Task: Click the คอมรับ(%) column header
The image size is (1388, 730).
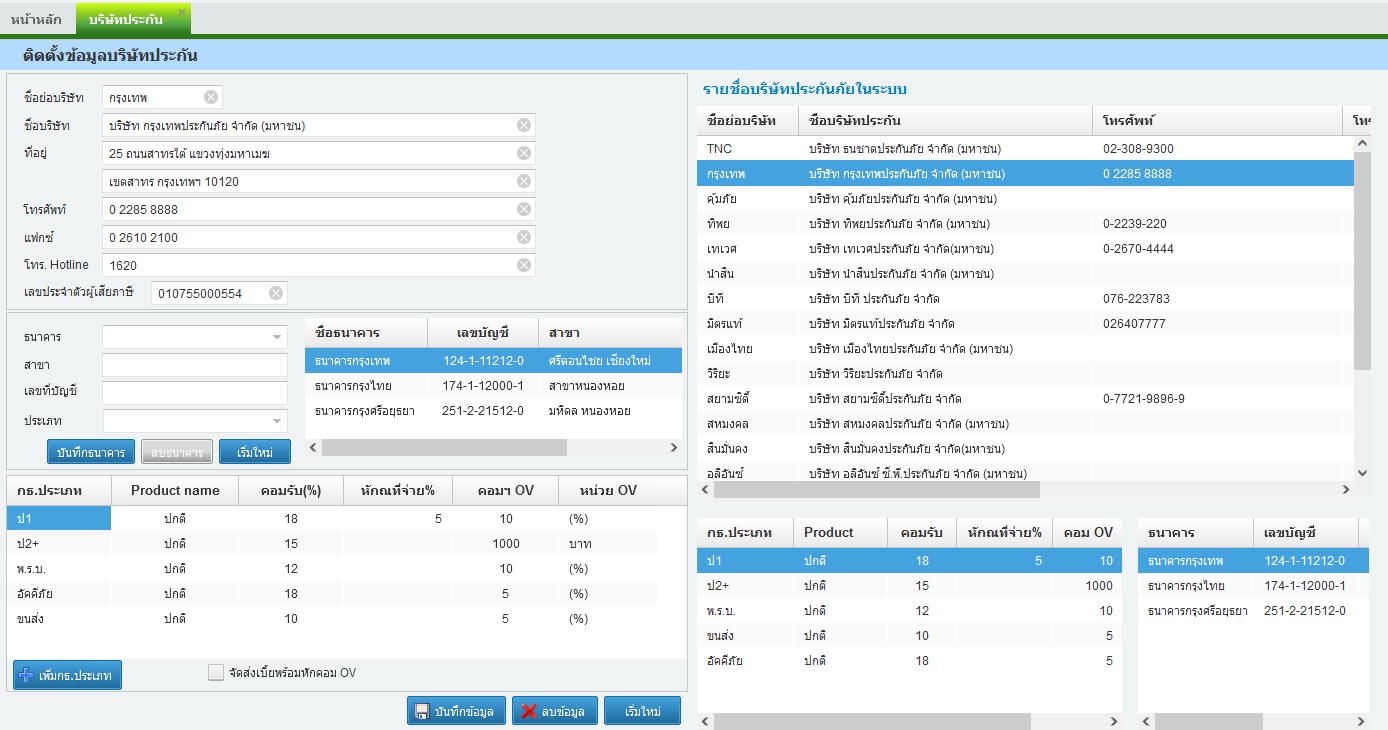Action: coord(290,490)
